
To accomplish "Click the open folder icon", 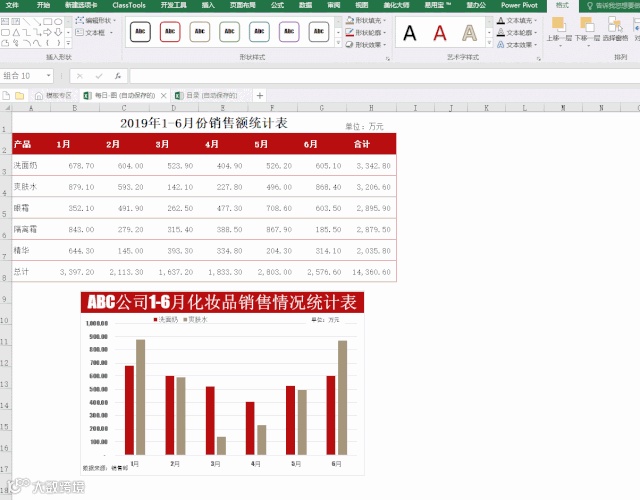I will pos(19,96).
